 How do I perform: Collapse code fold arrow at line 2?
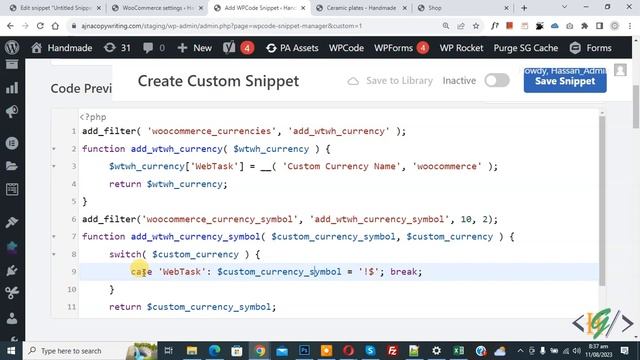(54, 149)
